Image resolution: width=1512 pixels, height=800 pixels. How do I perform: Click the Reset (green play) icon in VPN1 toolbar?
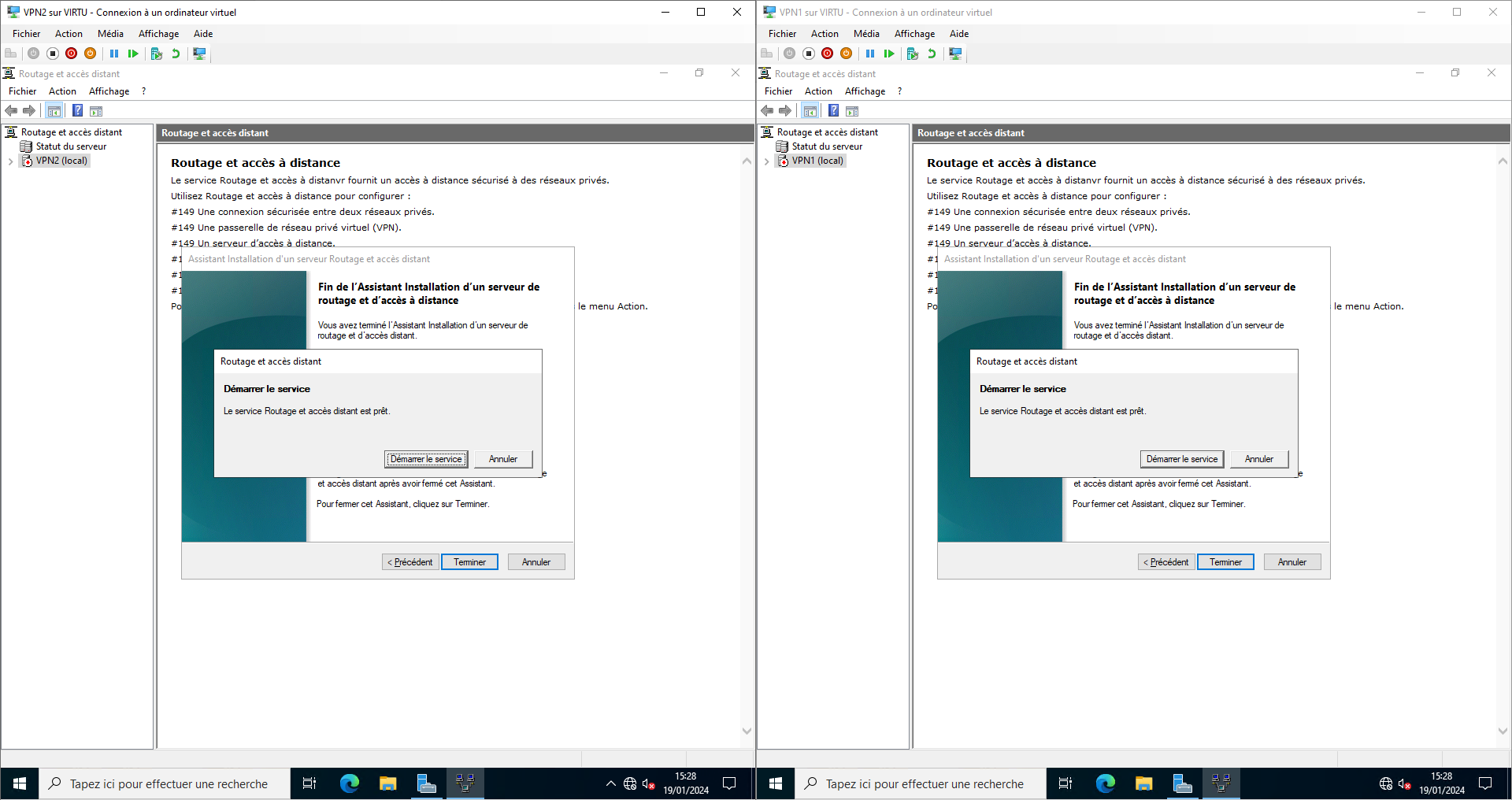pos(889,54)
